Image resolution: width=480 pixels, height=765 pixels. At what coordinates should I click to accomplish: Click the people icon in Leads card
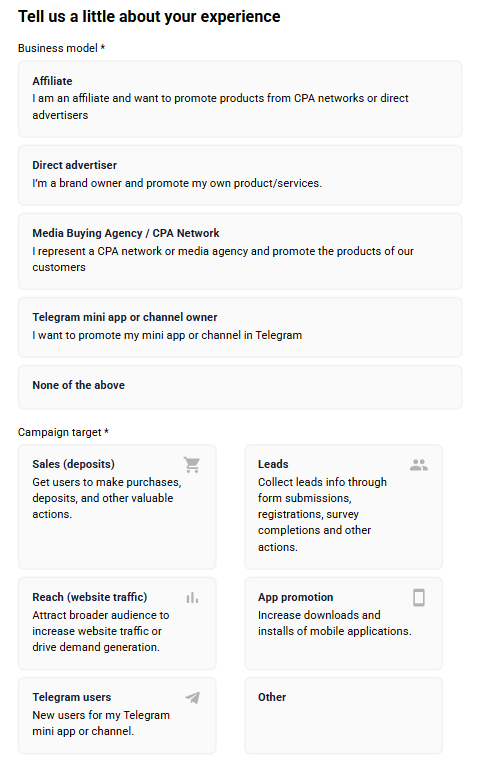click(419, 465)
